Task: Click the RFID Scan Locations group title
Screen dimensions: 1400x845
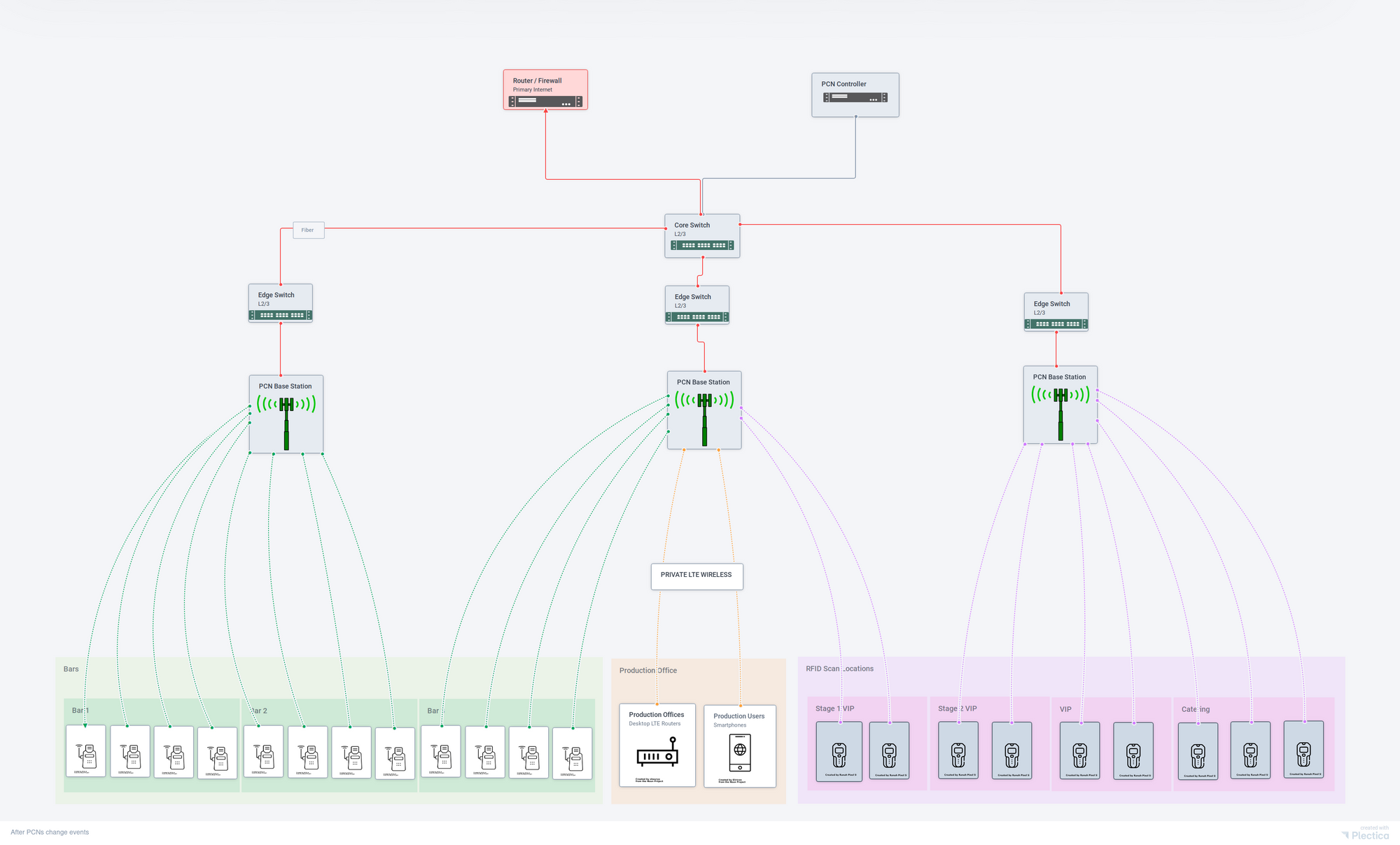Action: (x=840, y=669)
